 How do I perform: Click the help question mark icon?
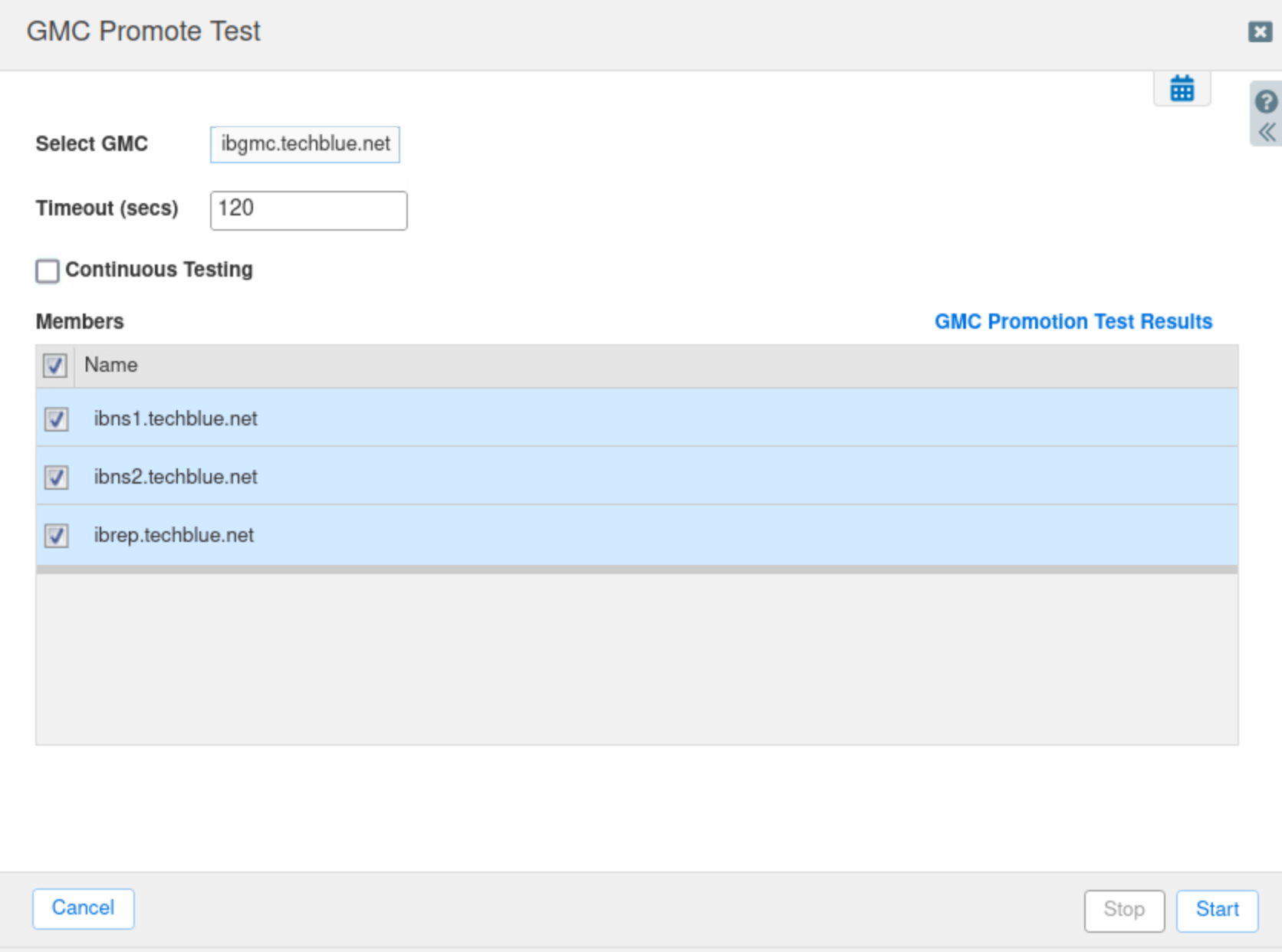(1266, 101)
